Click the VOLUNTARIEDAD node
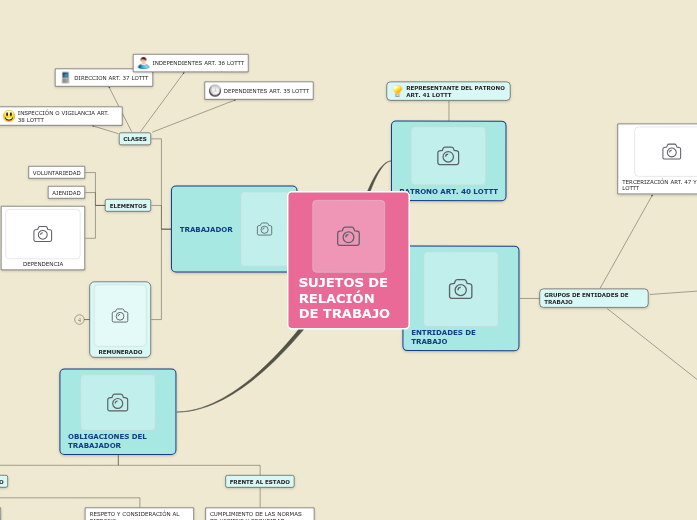 57,173
